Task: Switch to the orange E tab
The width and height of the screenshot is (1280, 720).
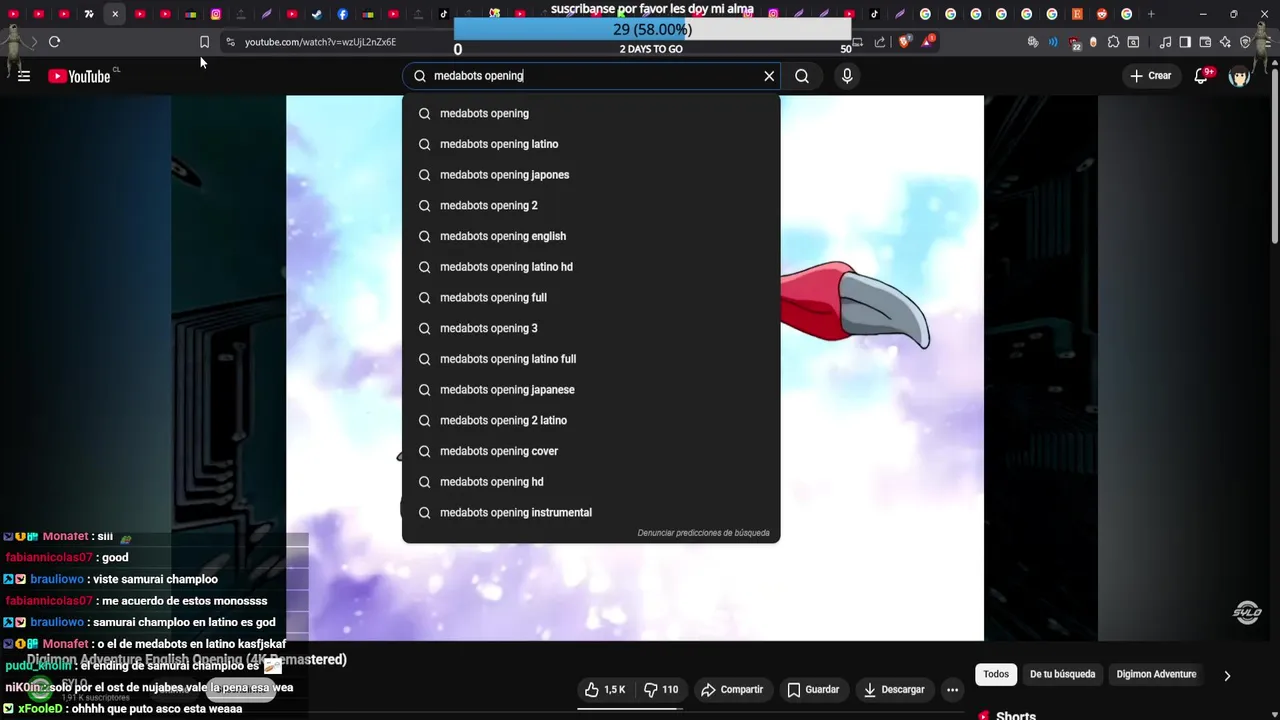Action: pos(1077,14)
